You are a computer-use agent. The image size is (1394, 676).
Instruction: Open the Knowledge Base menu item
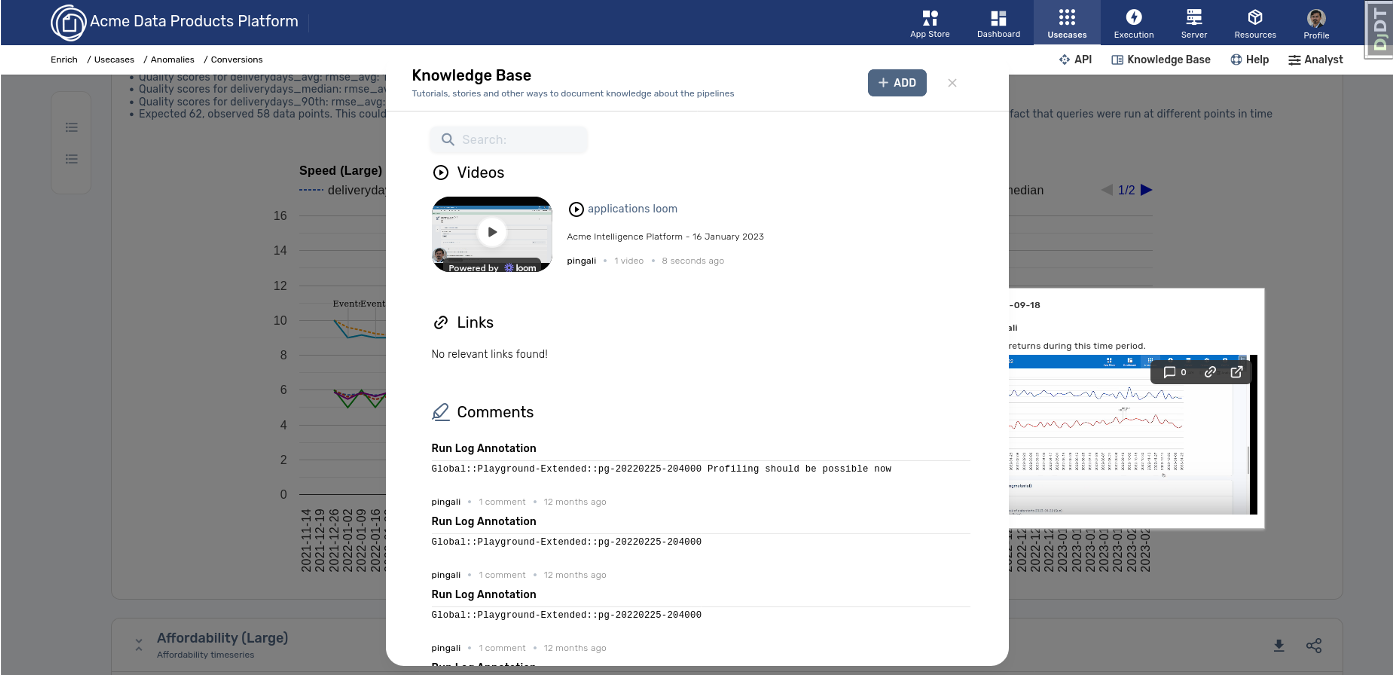[1161, 59]
